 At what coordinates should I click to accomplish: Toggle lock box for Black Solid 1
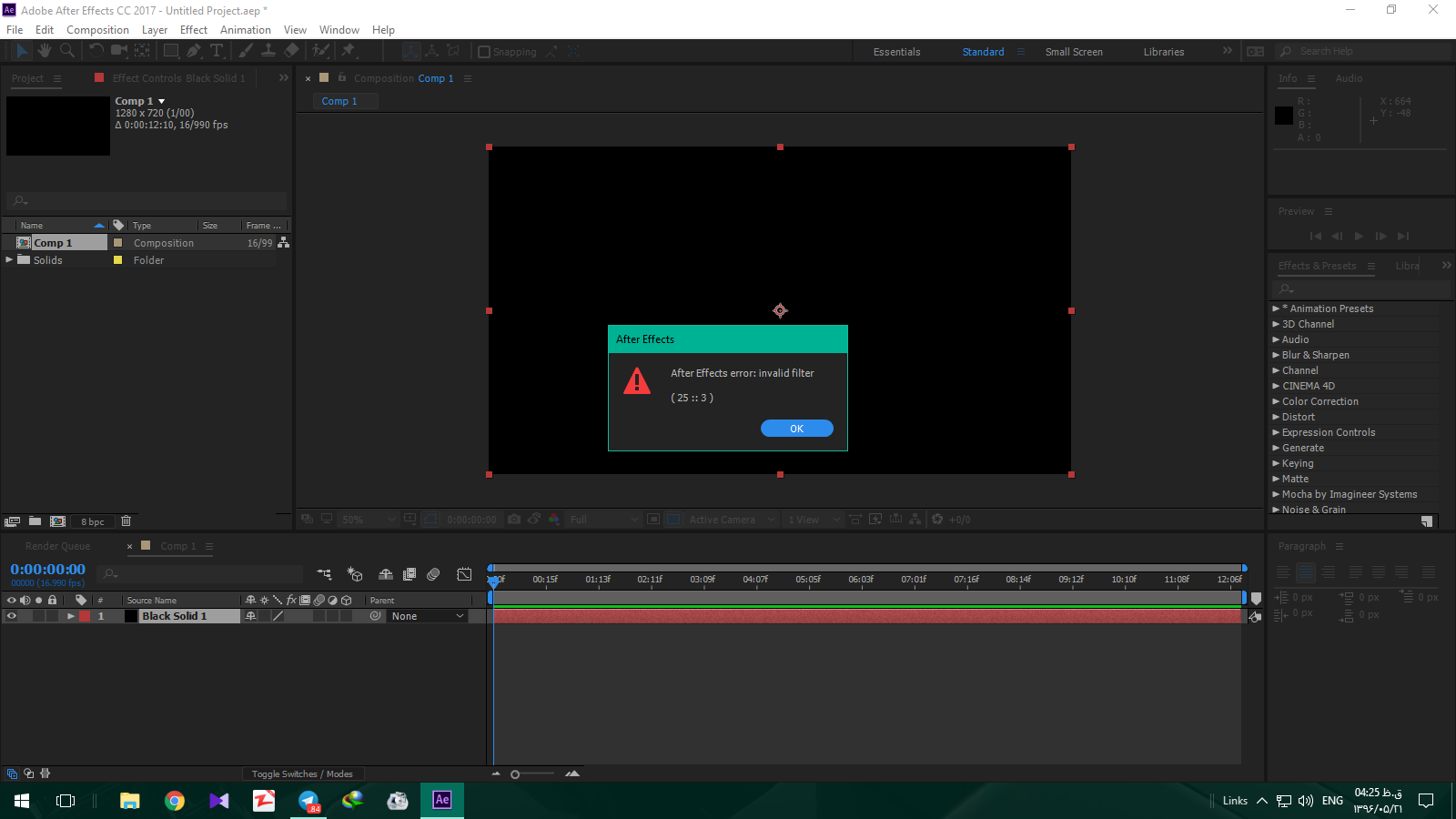[52, 616]
